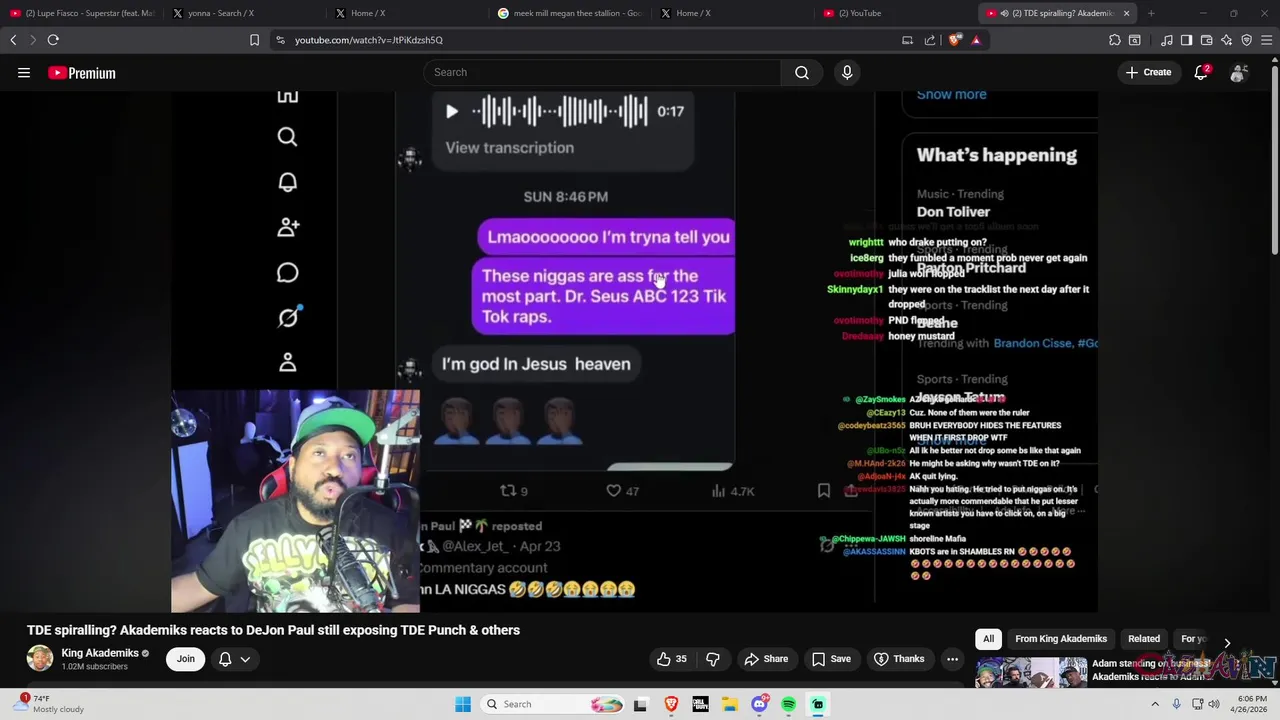Screen dimensions: 1280x720
Task: Close the active TDE spiralling tab
Action: (1127, 13)
